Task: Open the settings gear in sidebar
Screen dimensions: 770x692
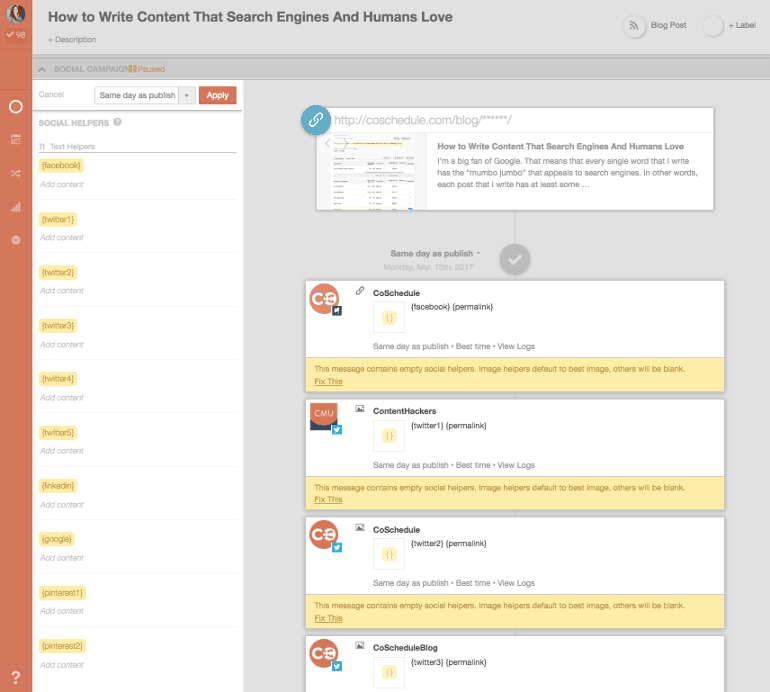Action: [x=16, y=241]
